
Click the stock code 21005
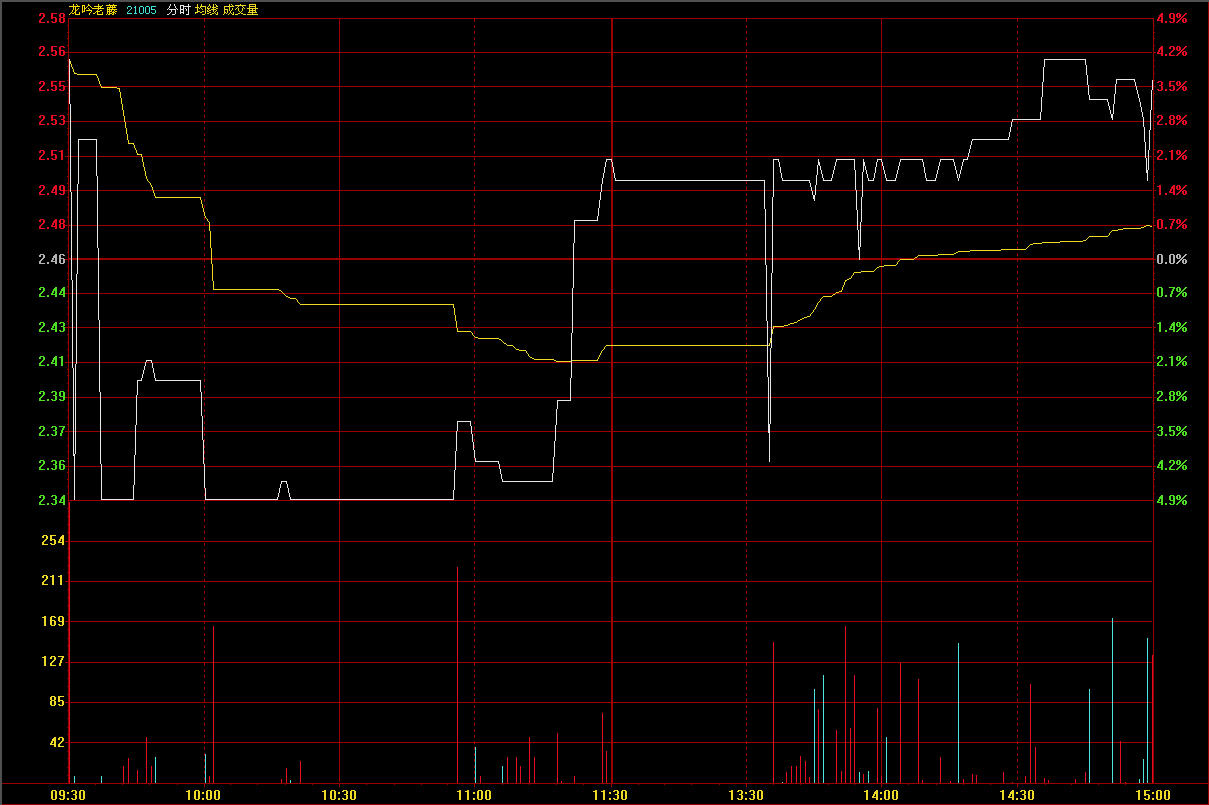click(141, 9)
